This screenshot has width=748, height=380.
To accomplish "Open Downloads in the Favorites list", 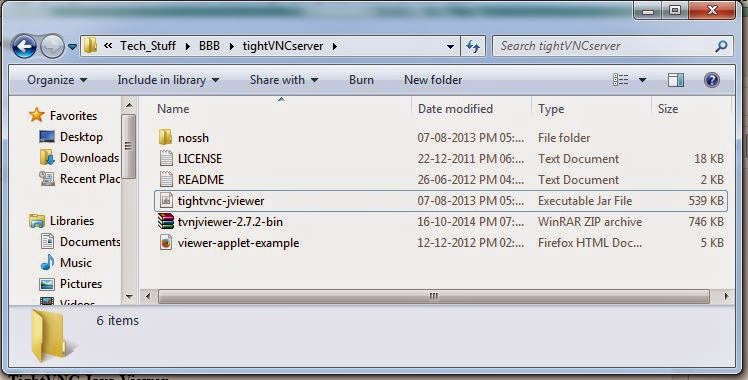I will (x=89, y=158).
